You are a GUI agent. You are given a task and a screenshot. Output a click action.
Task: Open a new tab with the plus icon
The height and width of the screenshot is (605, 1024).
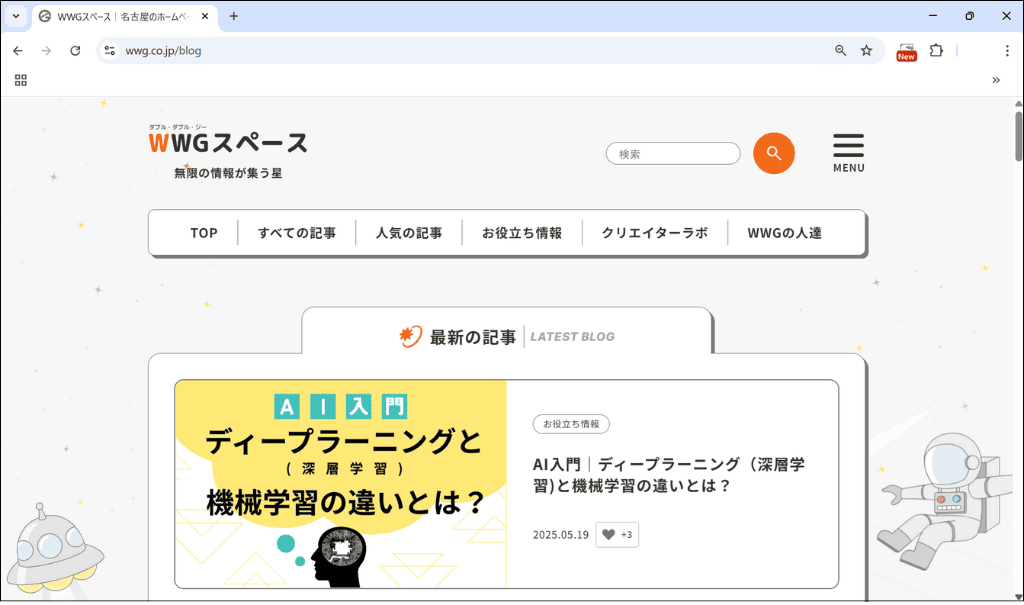point(234,16)
